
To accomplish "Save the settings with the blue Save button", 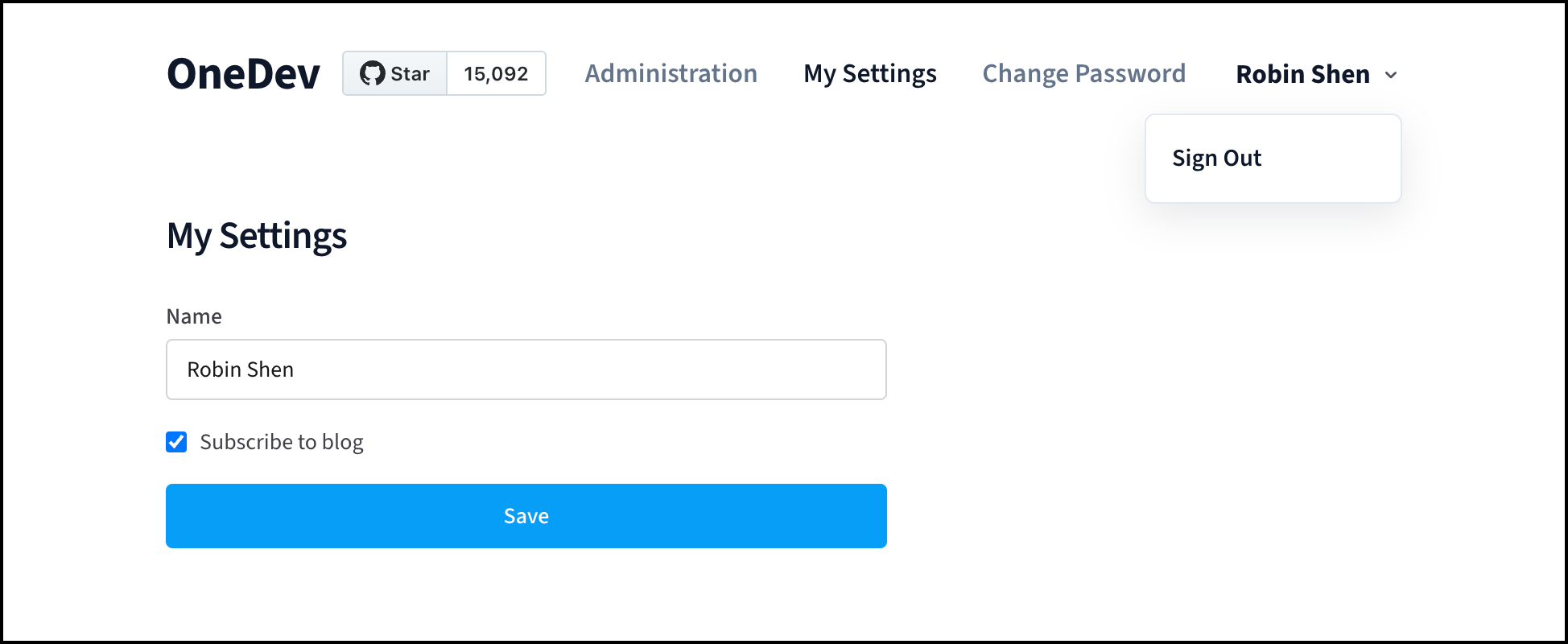I will pos(526,516).
